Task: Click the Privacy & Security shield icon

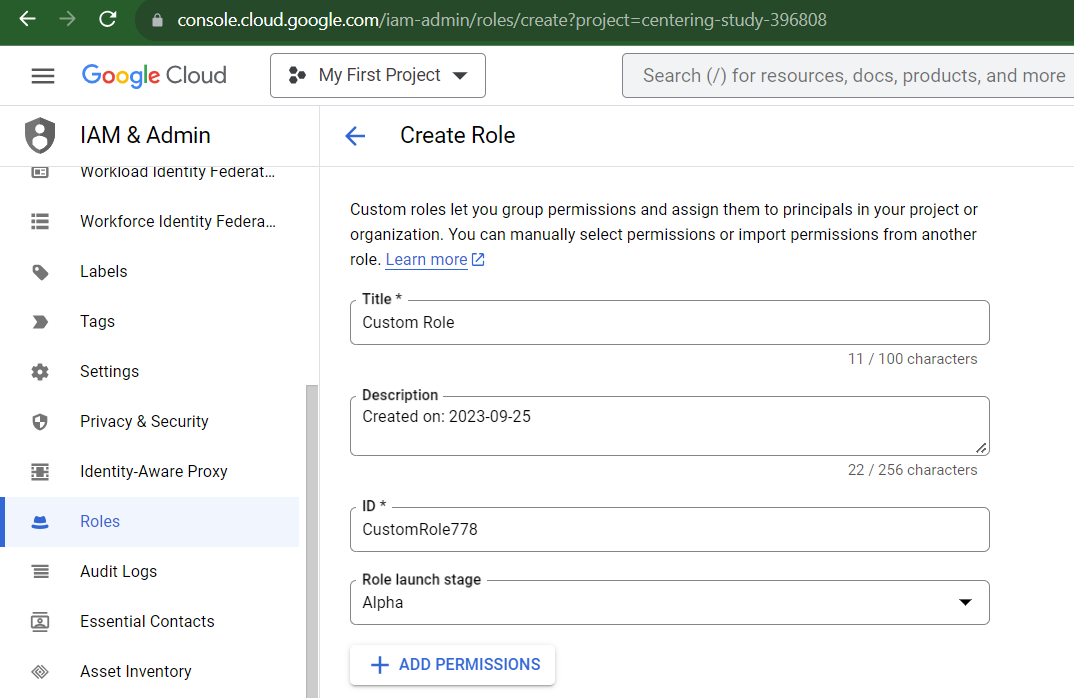Action: [x=40, y=422]
